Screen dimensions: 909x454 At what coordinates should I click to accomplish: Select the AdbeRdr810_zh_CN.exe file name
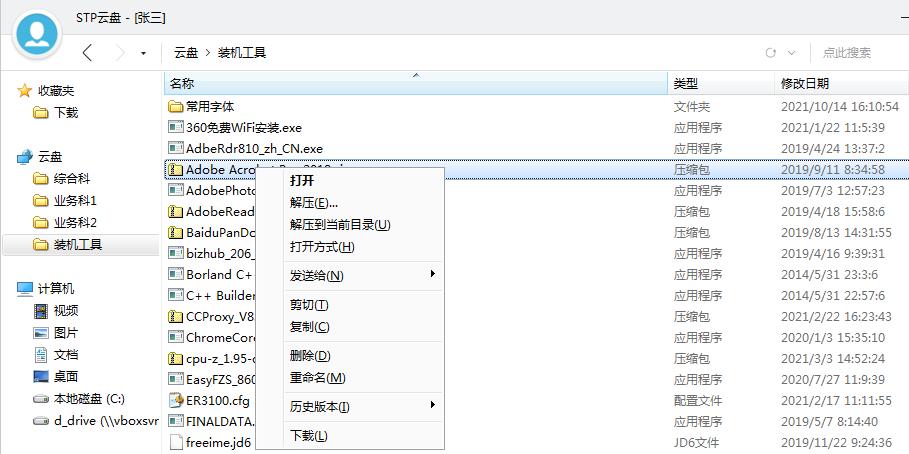pos(254,148)
